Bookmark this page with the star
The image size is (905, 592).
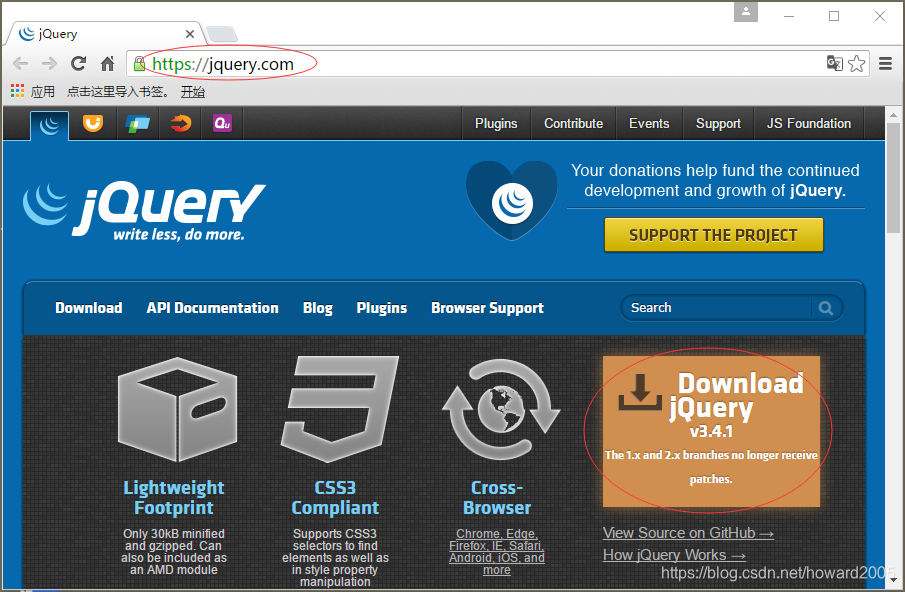tap(857, 63)
